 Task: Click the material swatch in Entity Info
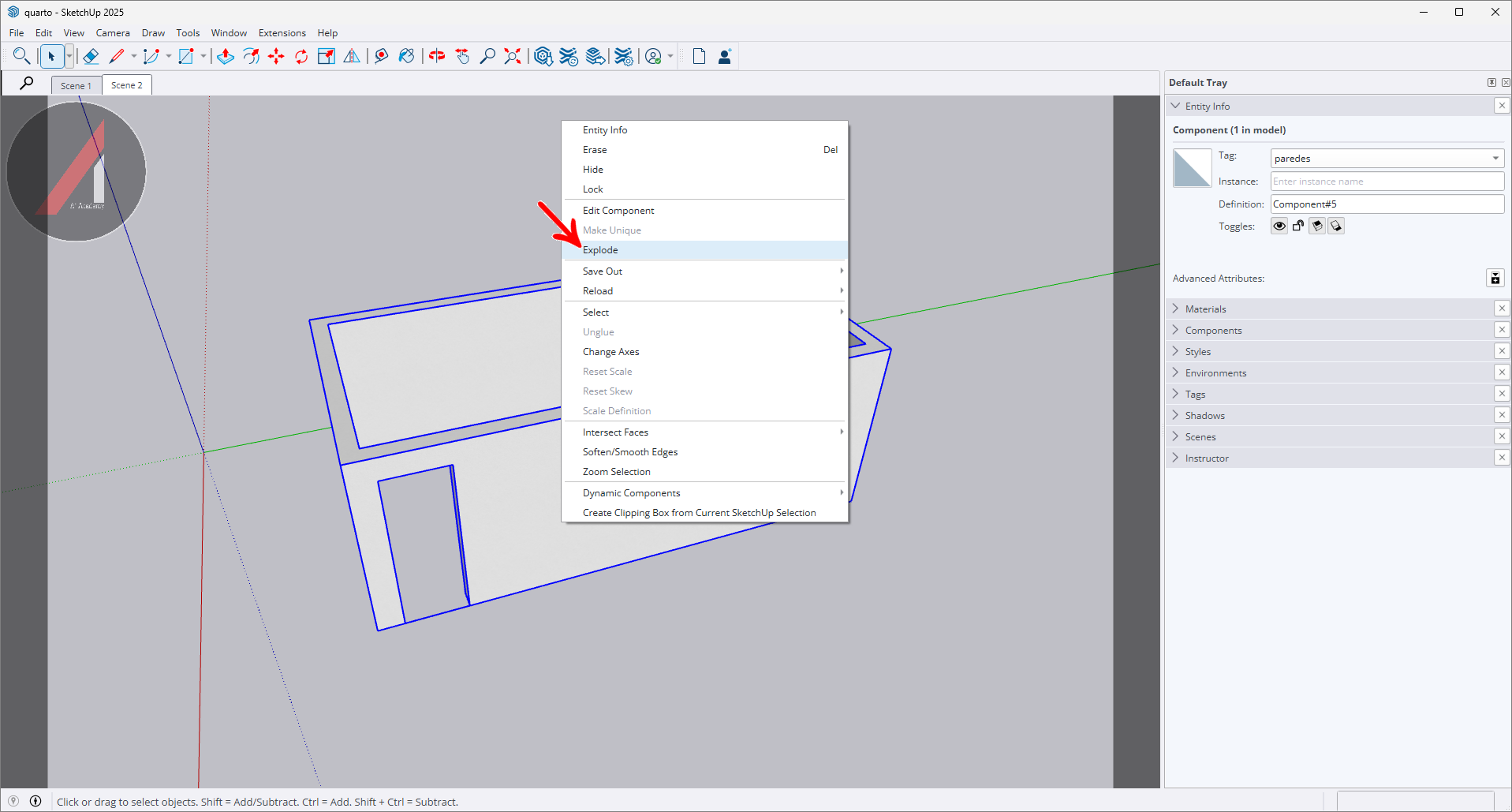pyautogui.click(x=1192, y=168)
